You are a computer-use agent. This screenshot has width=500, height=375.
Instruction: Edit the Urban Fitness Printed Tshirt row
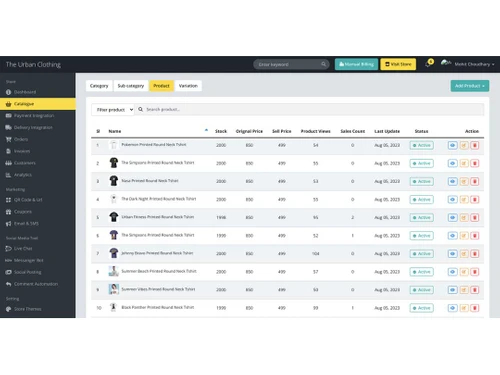(x=464, y=217)
